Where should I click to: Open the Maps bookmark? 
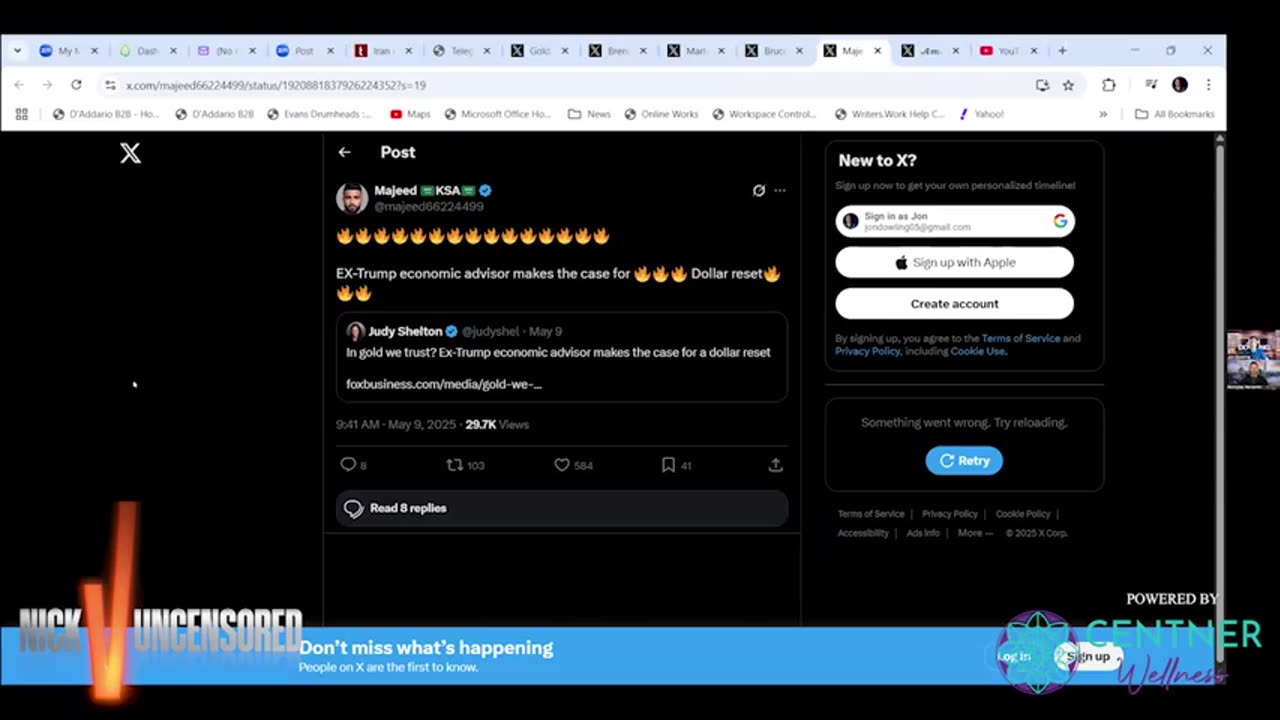tap(410, 114)
